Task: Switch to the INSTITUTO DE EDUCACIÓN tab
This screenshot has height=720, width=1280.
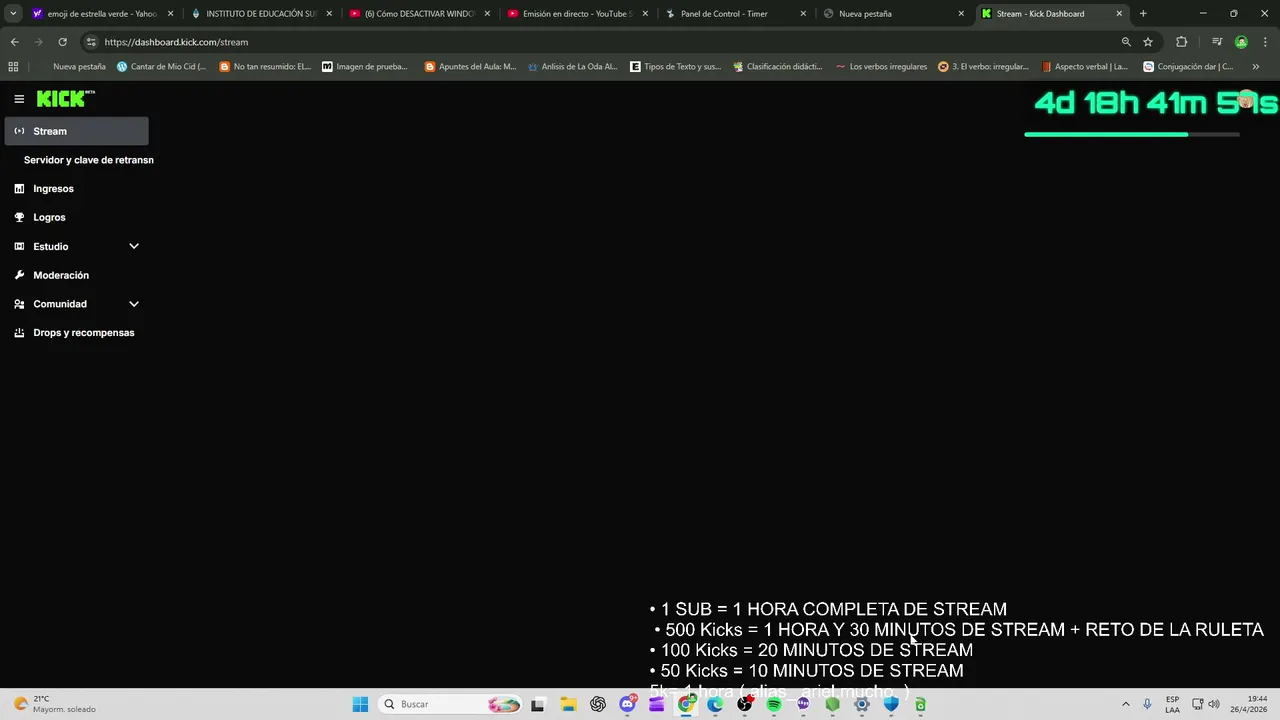Action: pos(261,14)
